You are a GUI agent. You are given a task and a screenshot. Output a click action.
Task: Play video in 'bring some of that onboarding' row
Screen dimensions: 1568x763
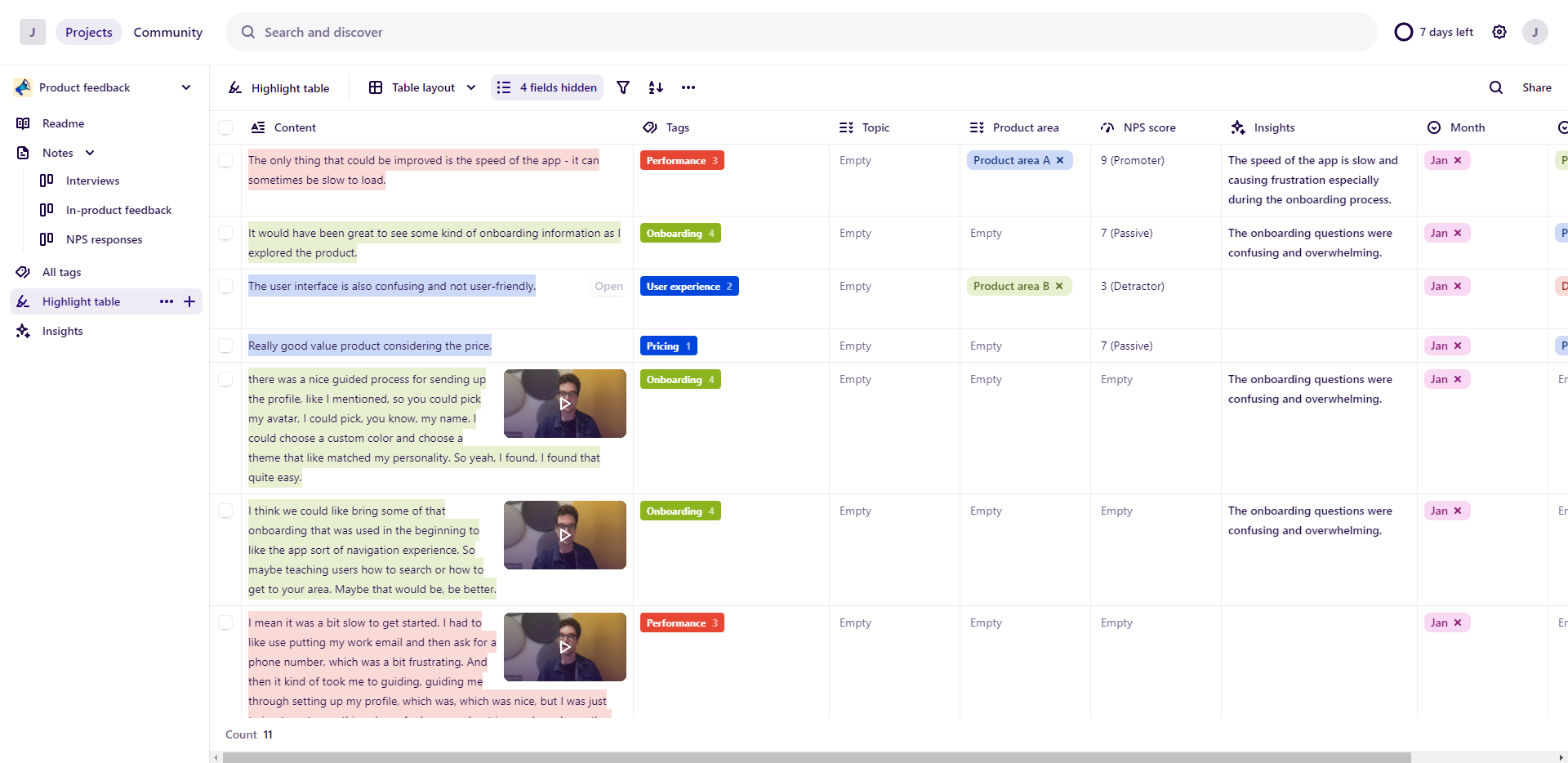pos(565,535)
